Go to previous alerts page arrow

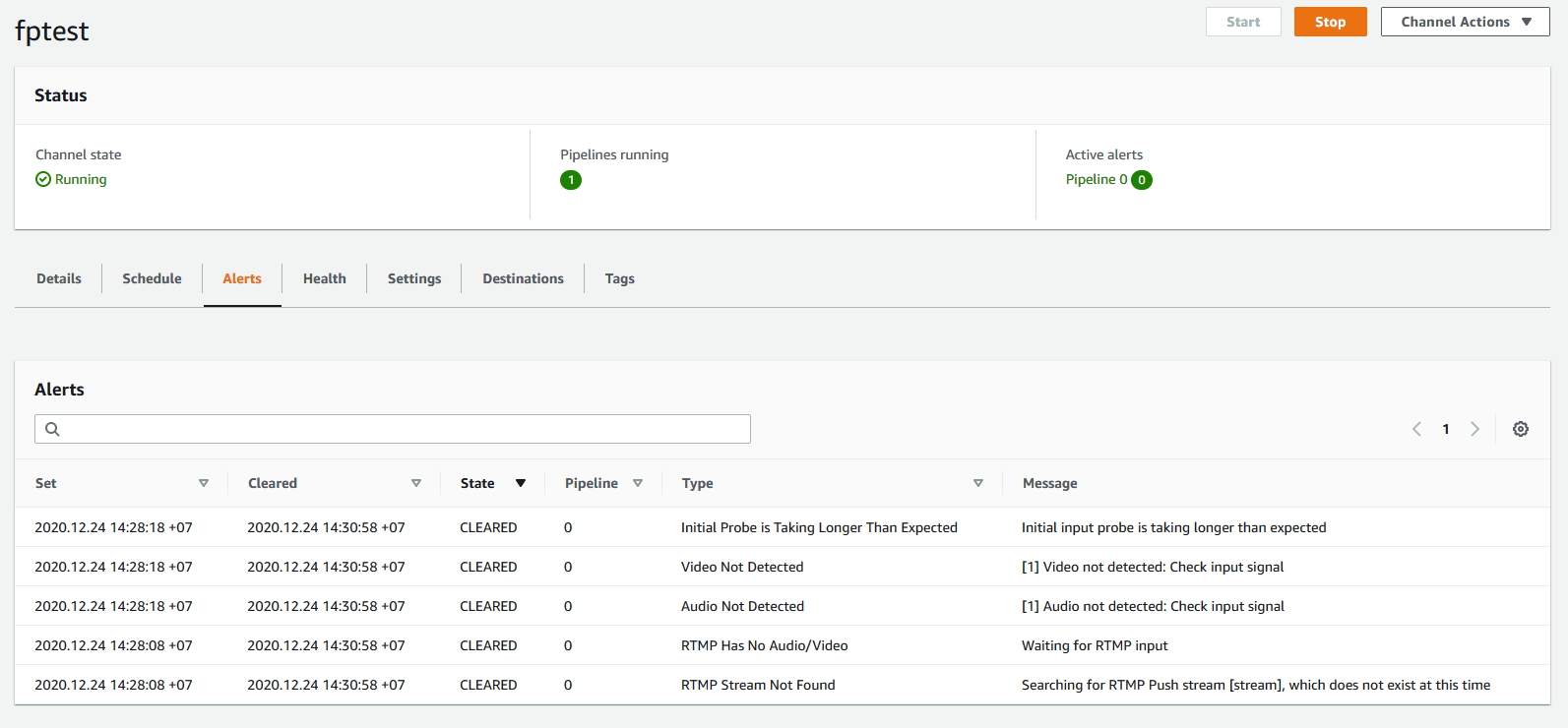(1416, 429)
